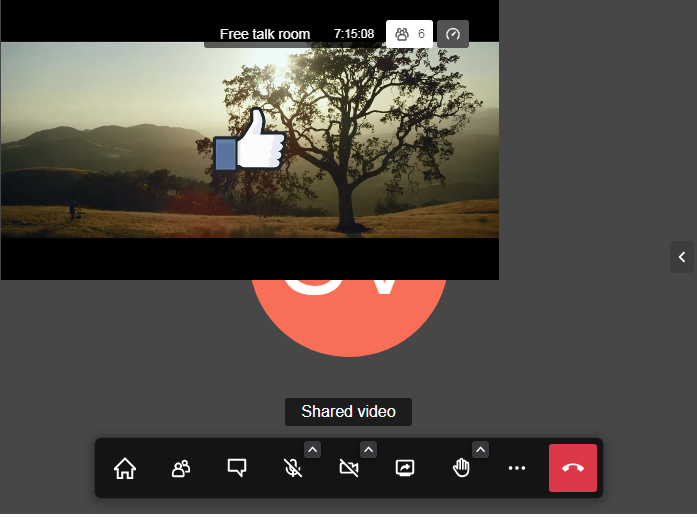This screenshot has height=519, width=697.
Task: Expand the side panel with left chevron
Action: [682, 257]
